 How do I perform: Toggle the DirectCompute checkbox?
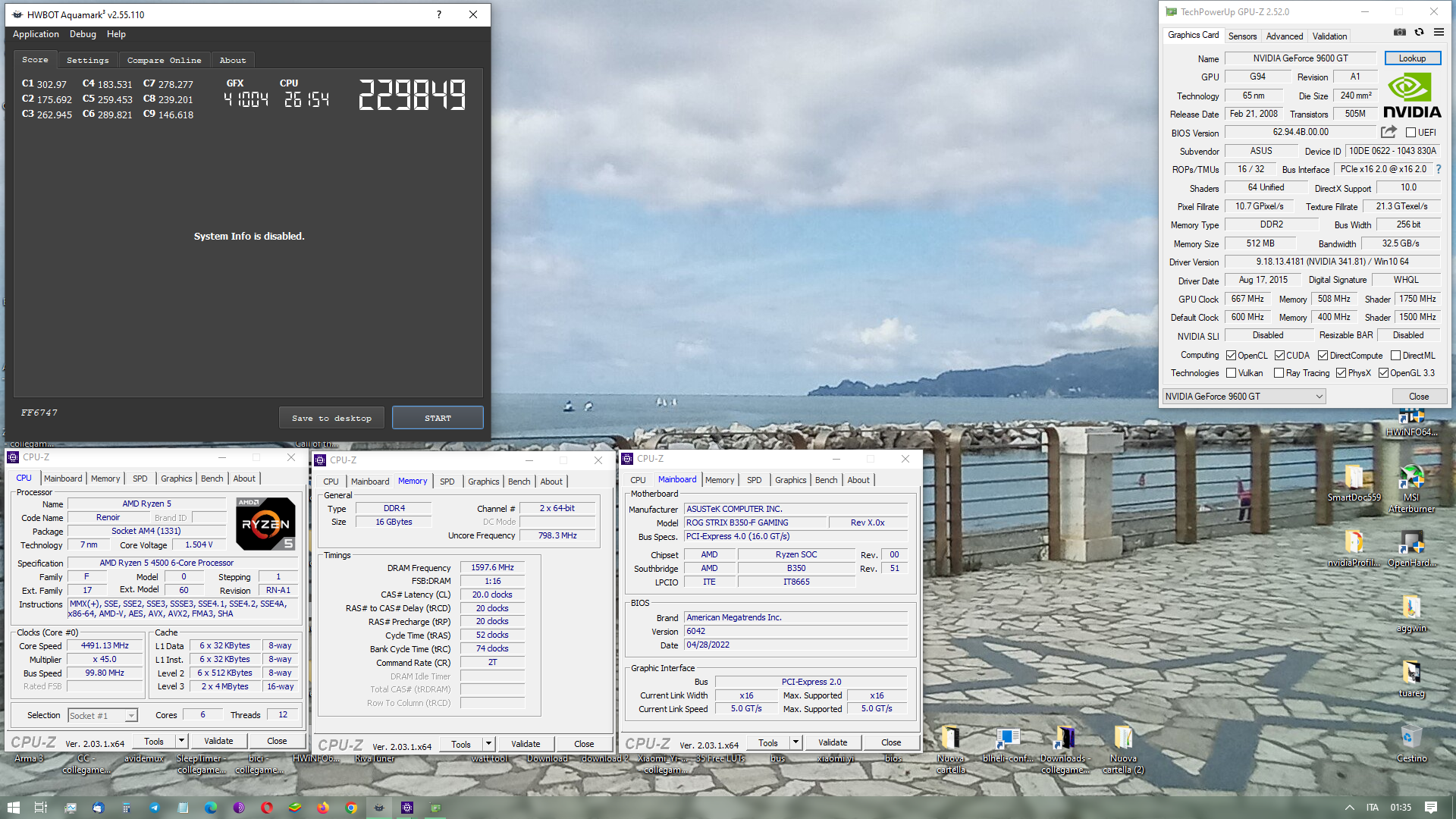point(1323,356)
